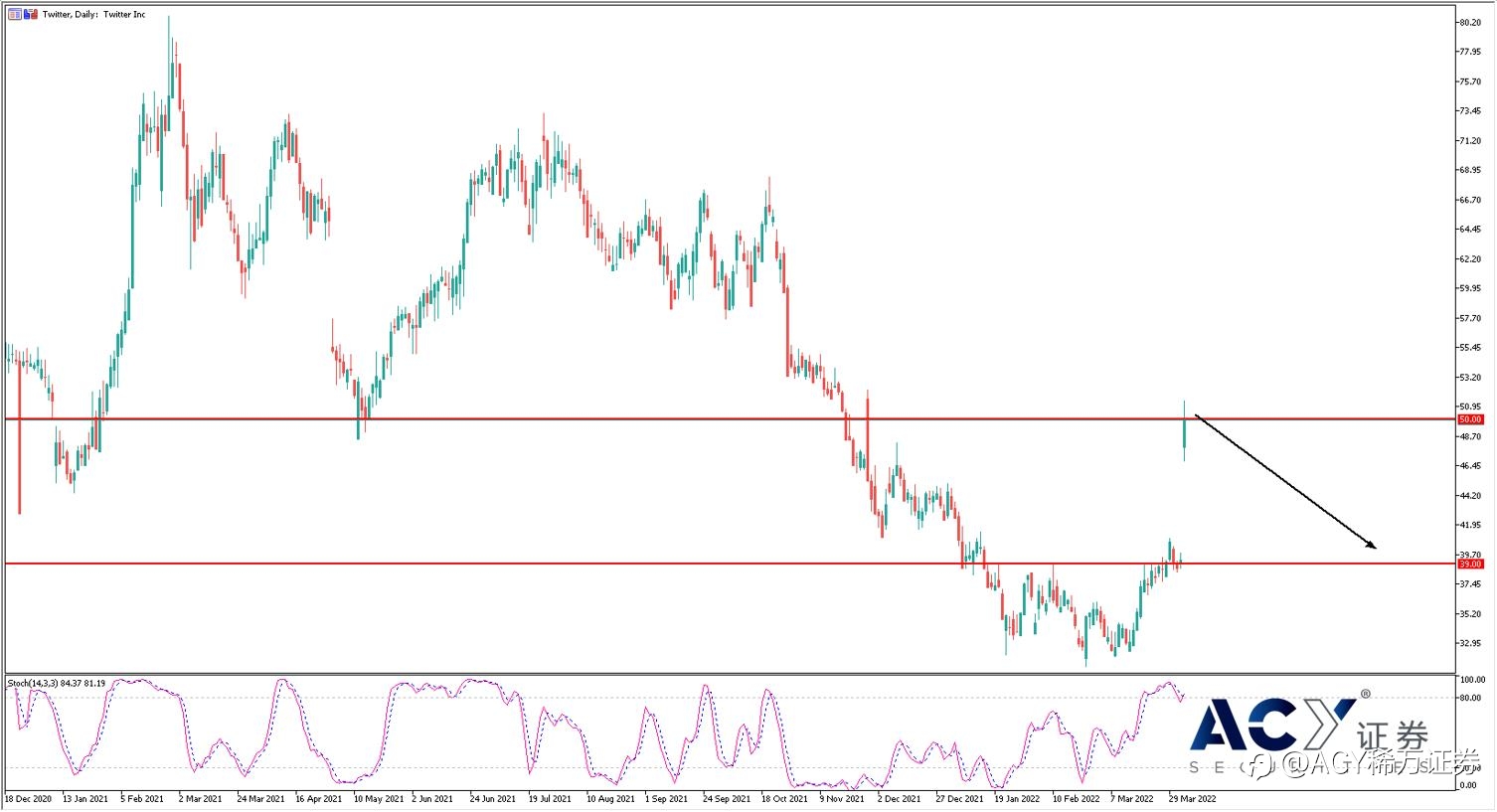
Task: Click the 18 Dec 2020 date label
Action: (x=28, y=798)
